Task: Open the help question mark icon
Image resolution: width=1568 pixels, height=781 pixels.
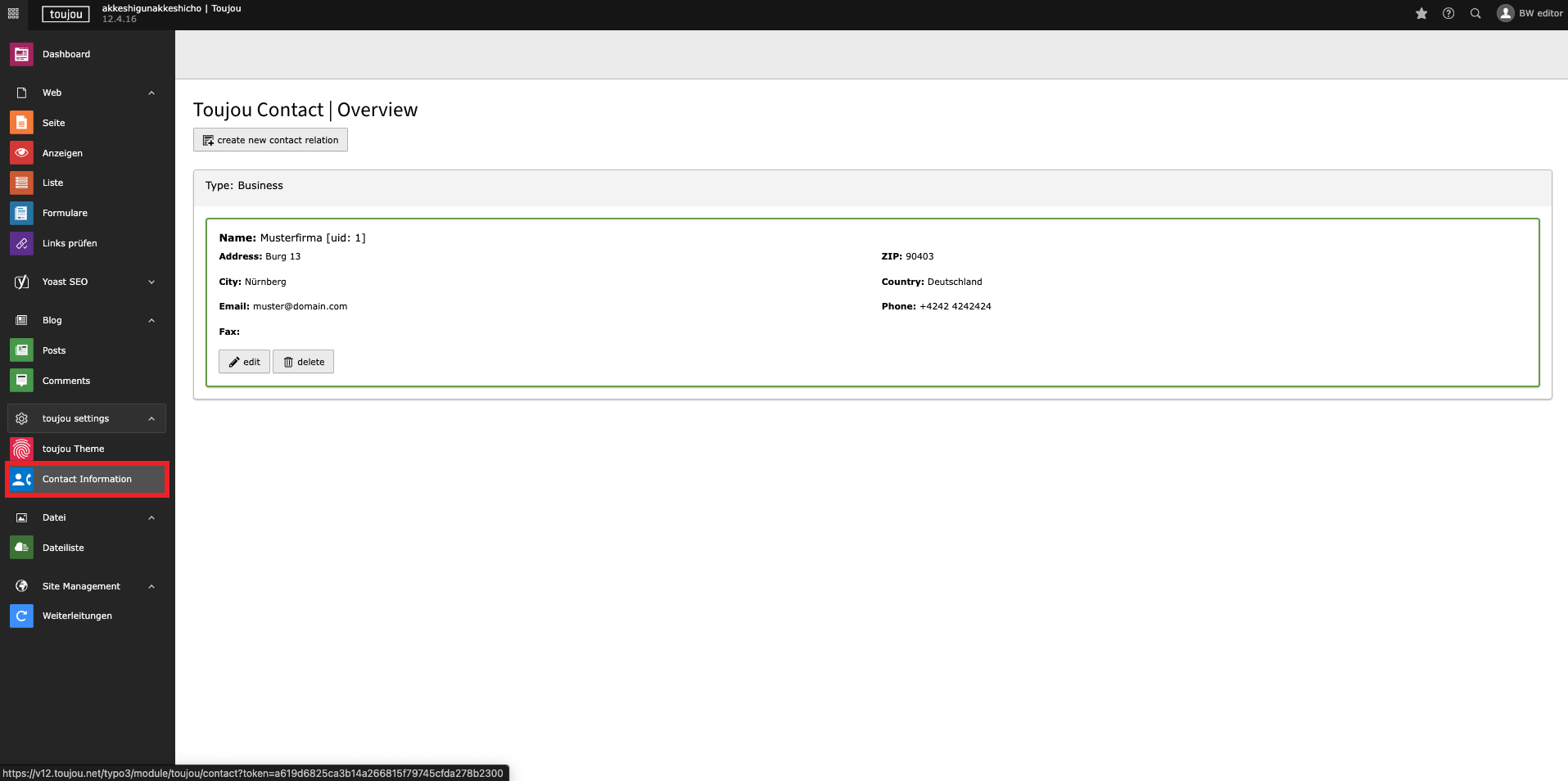Action: [1448, 14]
